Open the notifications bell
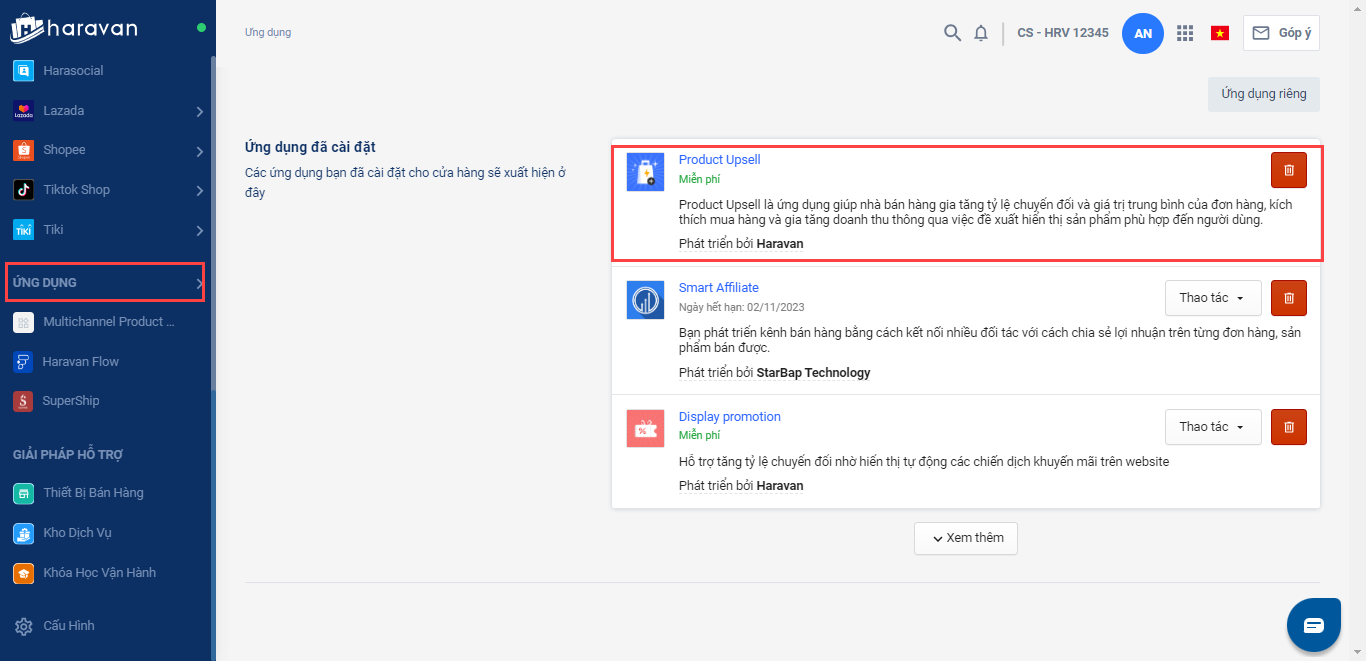The width and height of the screenshot is (1366, 661). (x=981, y=33)
